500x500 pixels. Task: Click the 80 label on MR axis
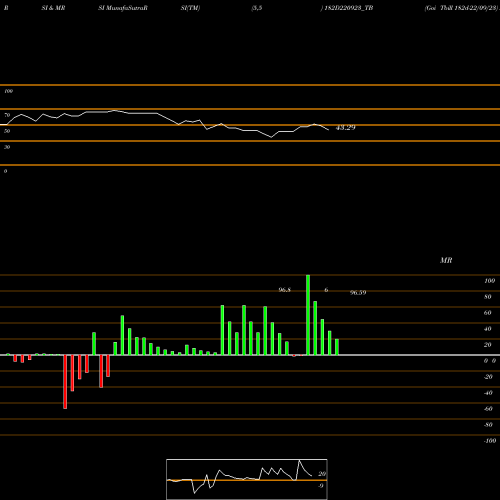488,297
